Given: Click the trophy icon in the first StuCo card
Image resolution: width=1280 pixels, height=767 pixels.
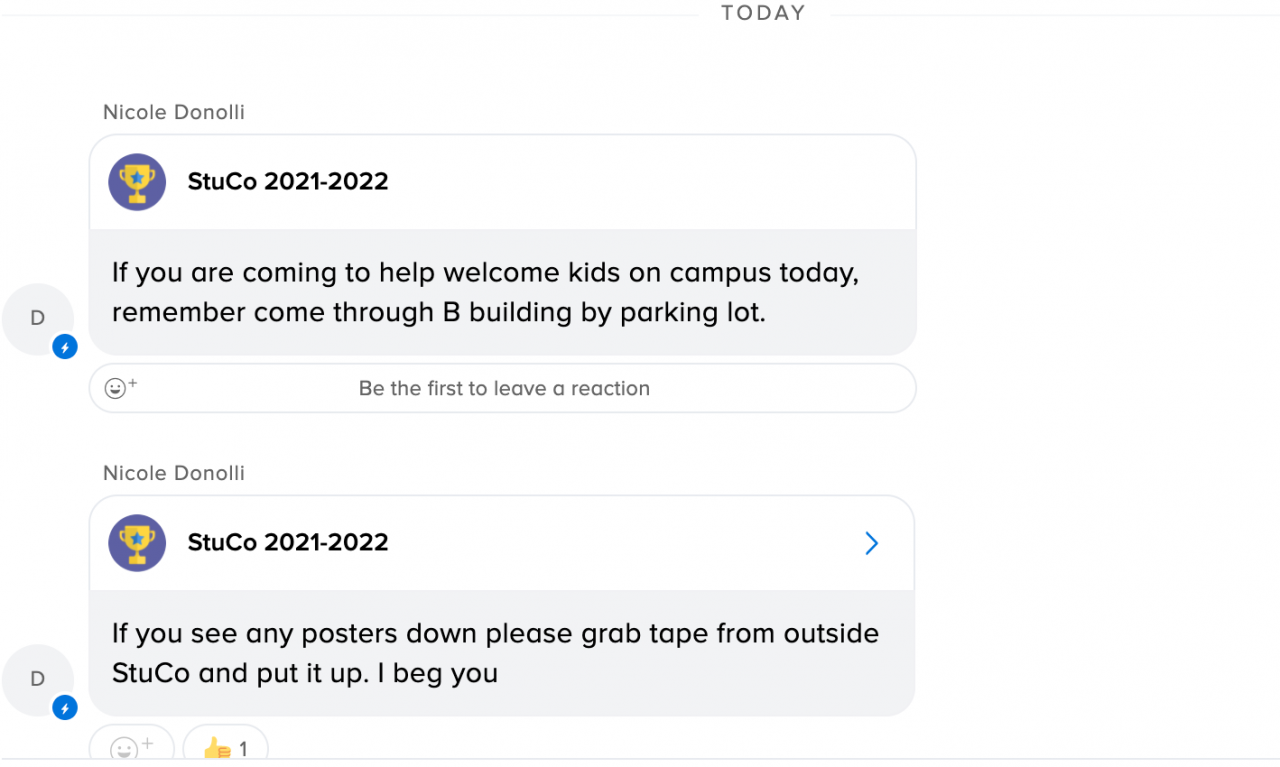Looking at the screenshot, I should (x=137, y=182).
